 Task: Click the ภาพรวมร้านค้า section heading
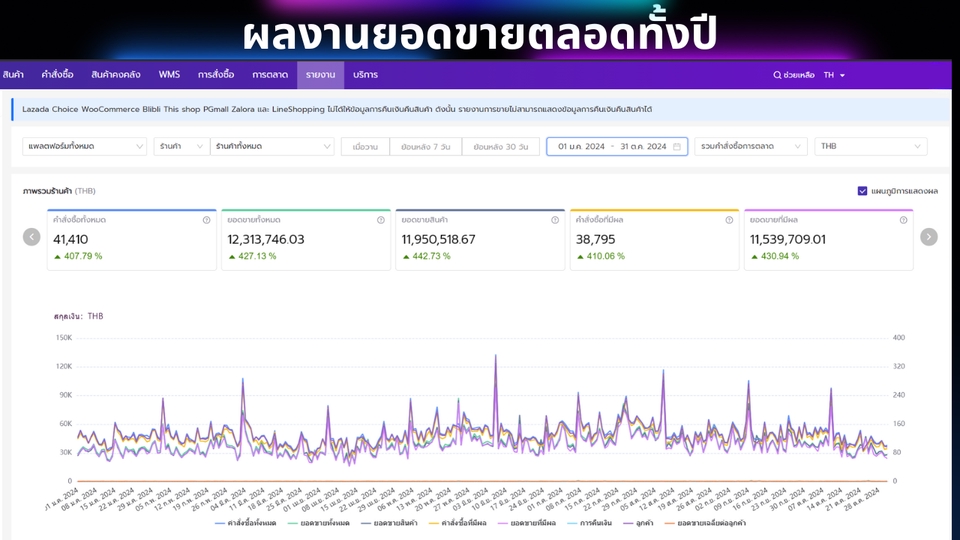[x=47, y=191]
